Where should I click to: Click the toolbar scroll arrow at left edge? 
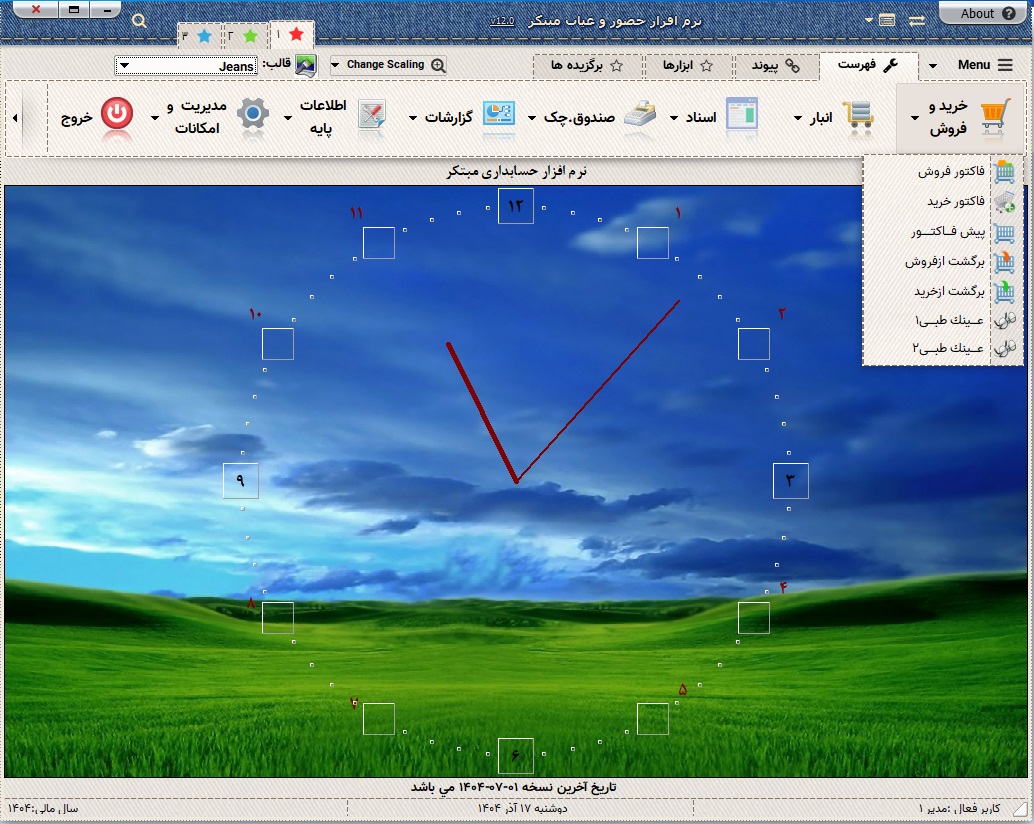click(15, 118)
